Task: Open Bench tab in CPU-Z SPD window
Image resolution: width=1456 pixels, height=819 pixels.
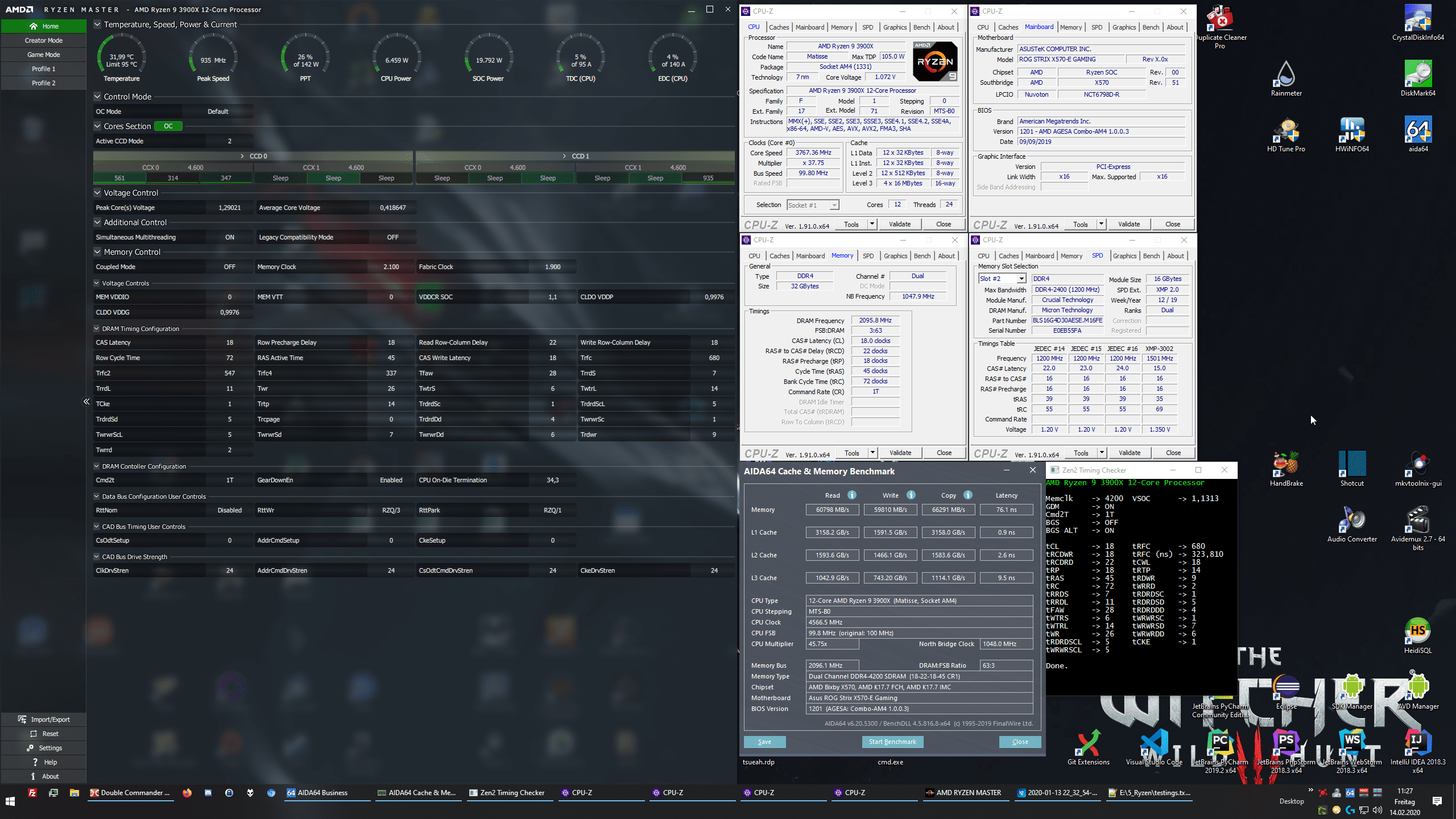Action: point(1151,256)
